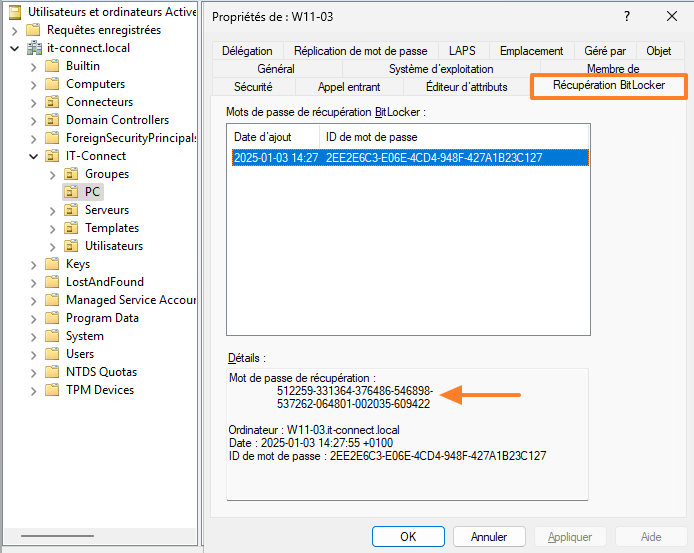Open the Système d'exploitation tab
Viewport: 694px width, 553px height.
point(441,69)
